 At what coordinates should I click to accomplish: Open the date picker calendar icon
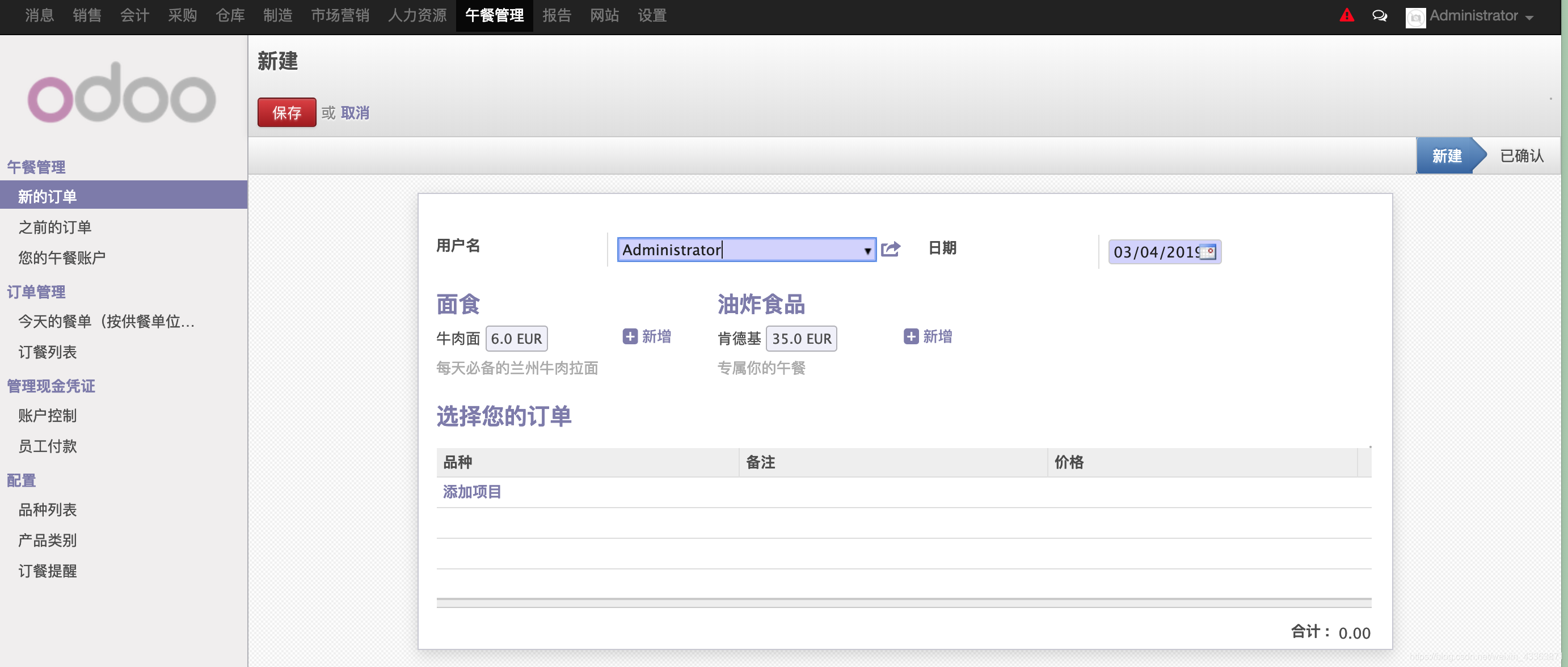(x=1208, y=251)
